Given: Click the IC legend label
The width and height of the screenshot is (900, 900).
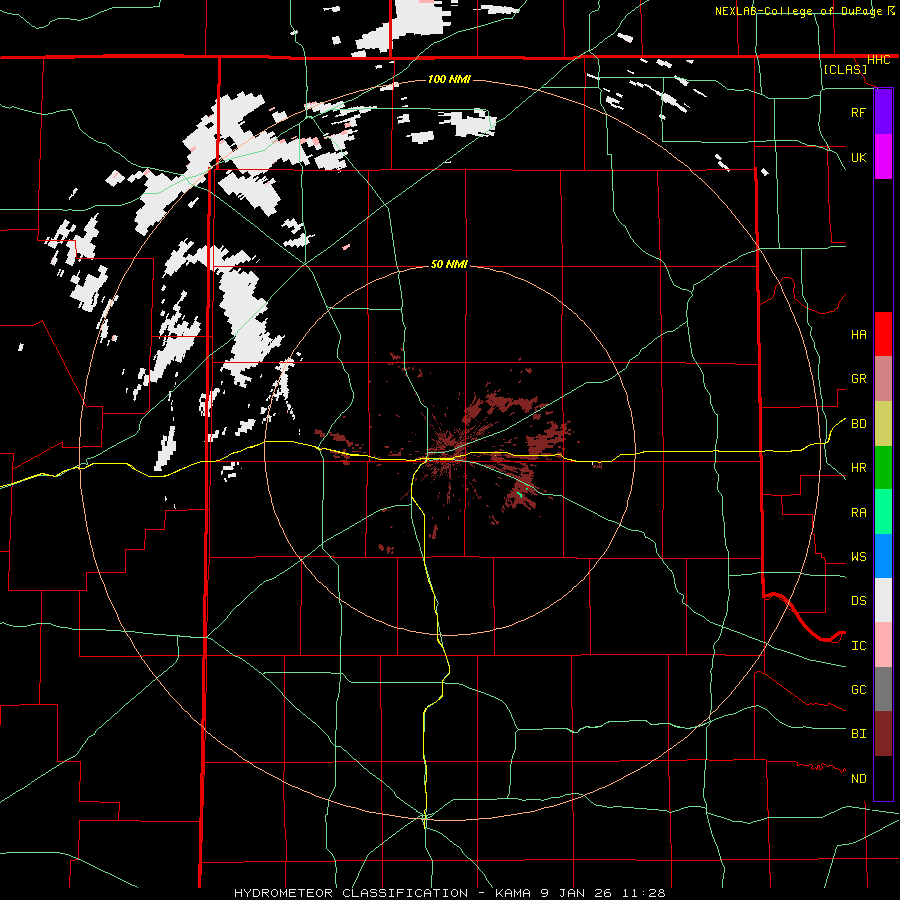Looking at the screenshot, I should pos(858,646).
